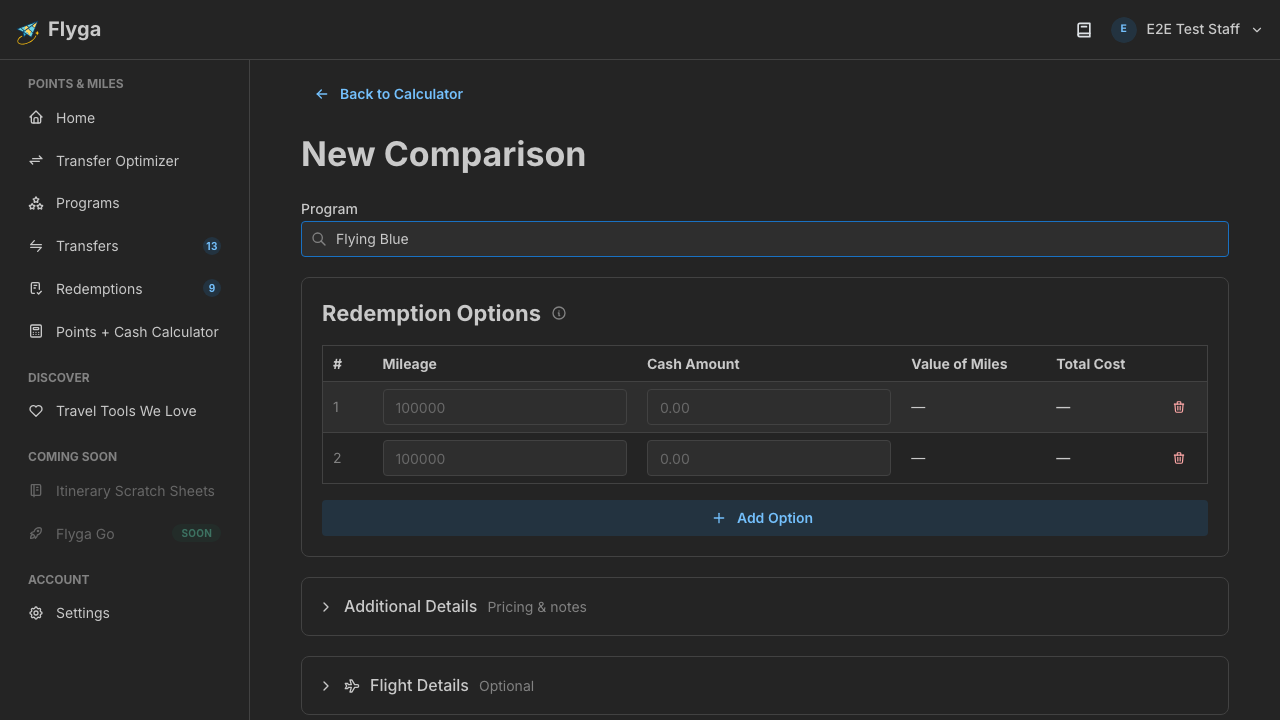Open Settings from the sidebar

pyautogui.click(x=124, y=613)
